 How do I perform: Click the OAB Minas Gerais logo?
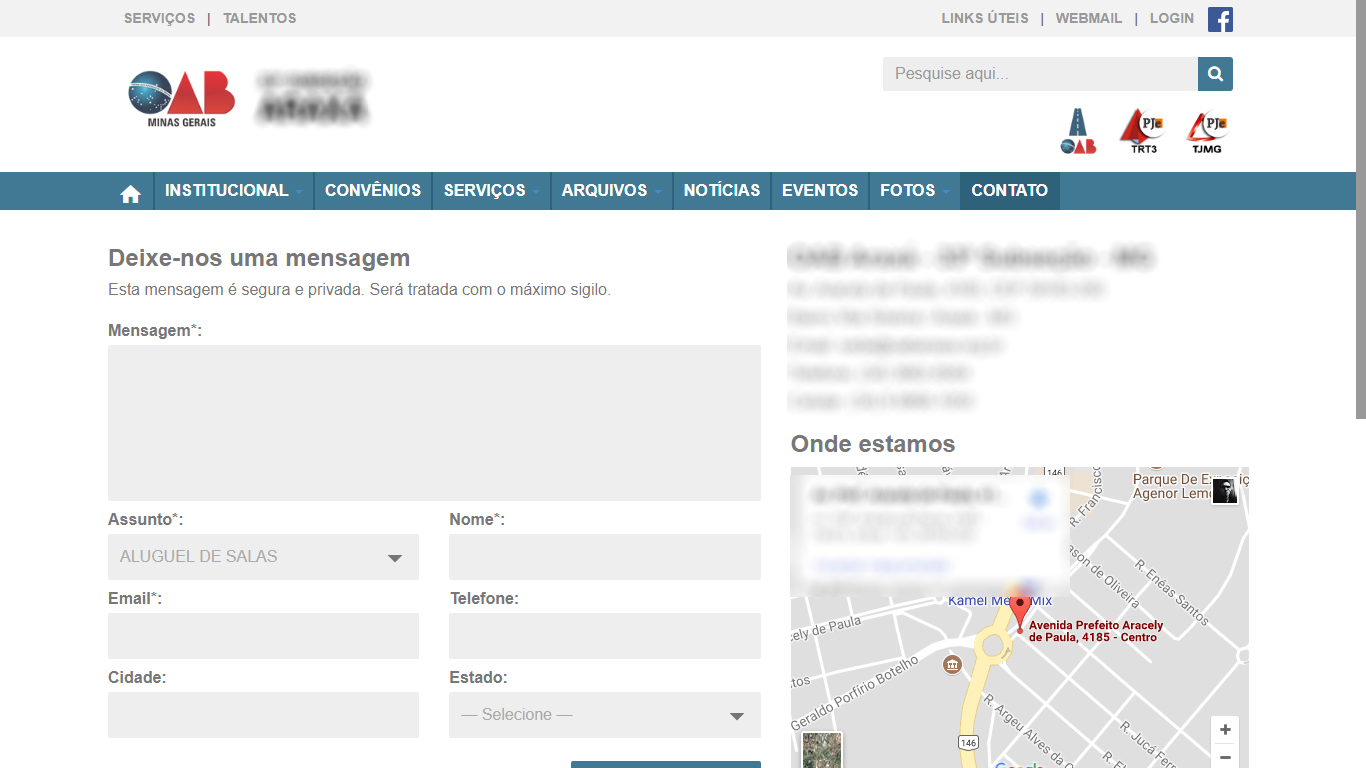tap(182, 98)
